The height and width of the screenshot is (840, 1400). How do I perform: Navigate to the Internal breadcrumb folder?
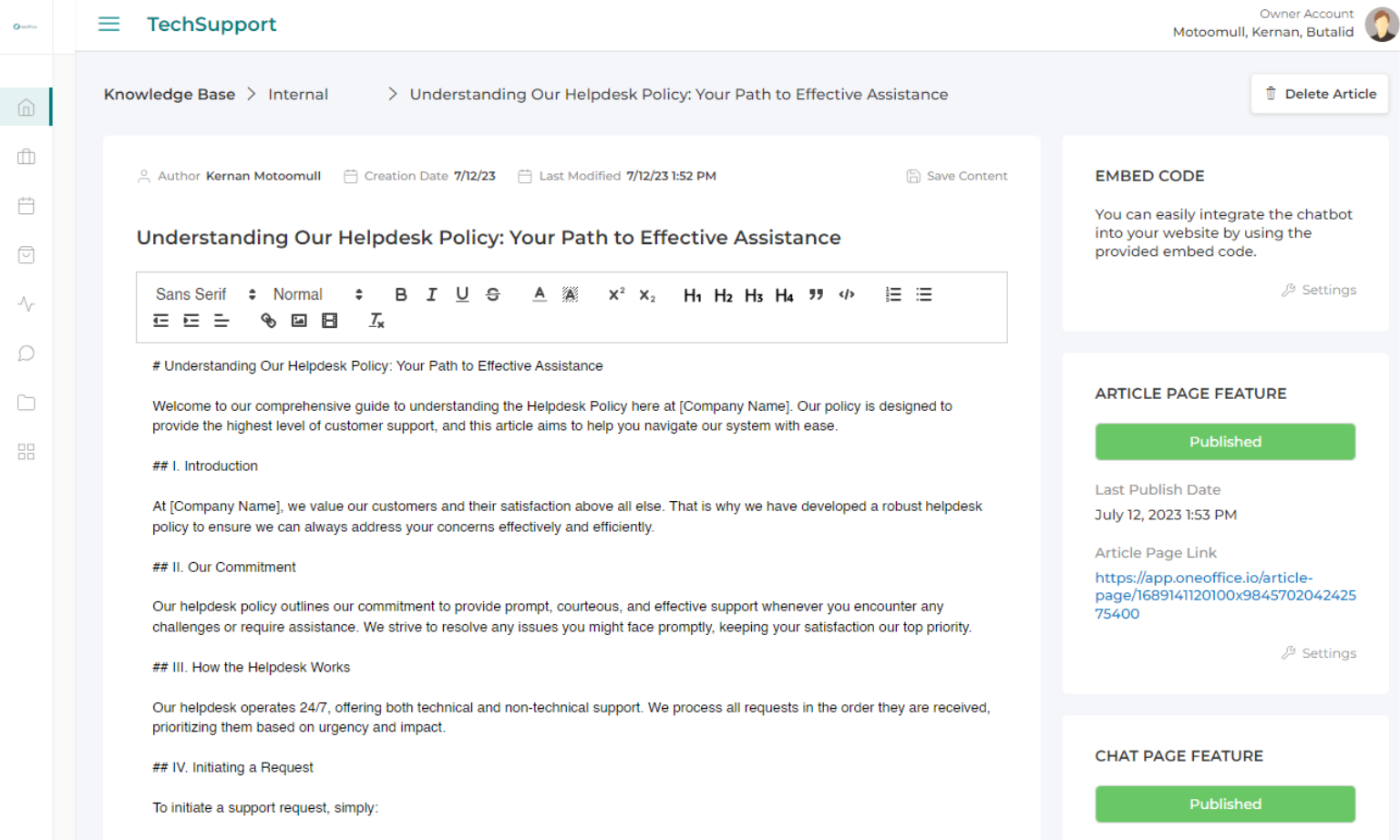[x=298, y=94]
